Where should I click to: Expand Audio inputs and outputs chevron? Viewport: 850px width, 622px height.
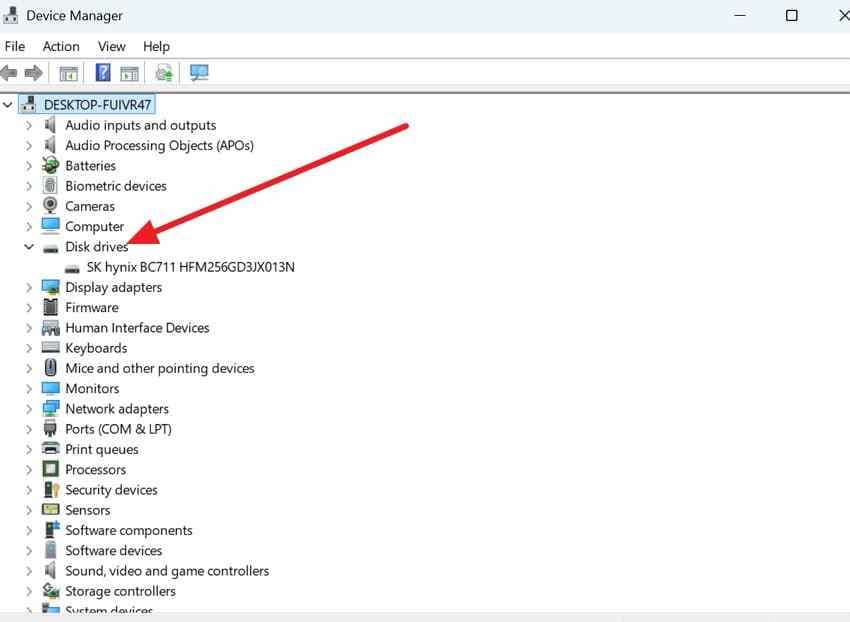click(x=29, y=125)
